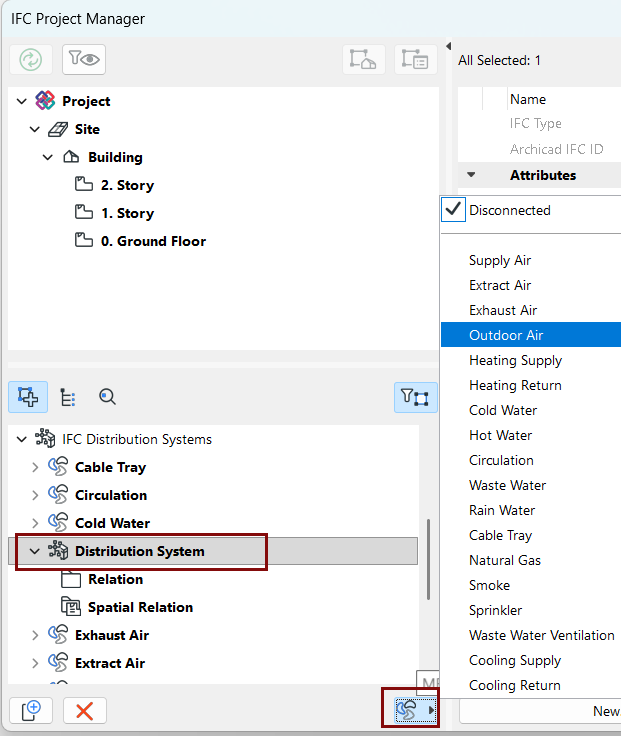Select the Project icon in the tree
This screenshot has width=621, height=736.
pos(45,100)
